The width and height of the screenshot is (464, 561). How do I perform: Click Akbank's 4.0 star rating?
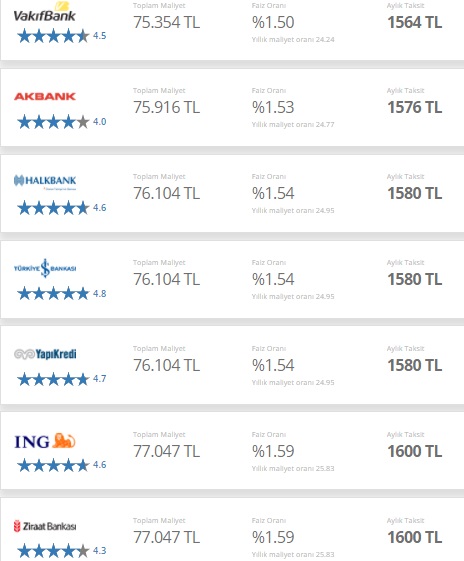point(62,122)
